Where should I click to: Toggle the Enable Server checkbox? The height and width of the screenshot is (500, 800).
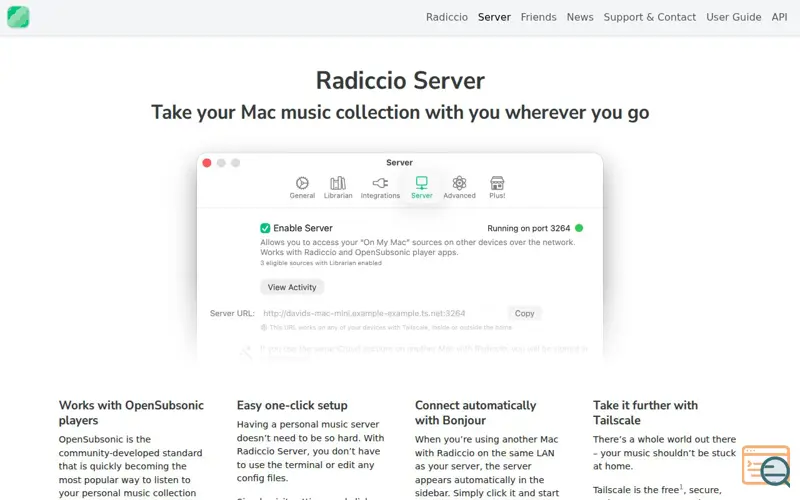click(265, 228)
